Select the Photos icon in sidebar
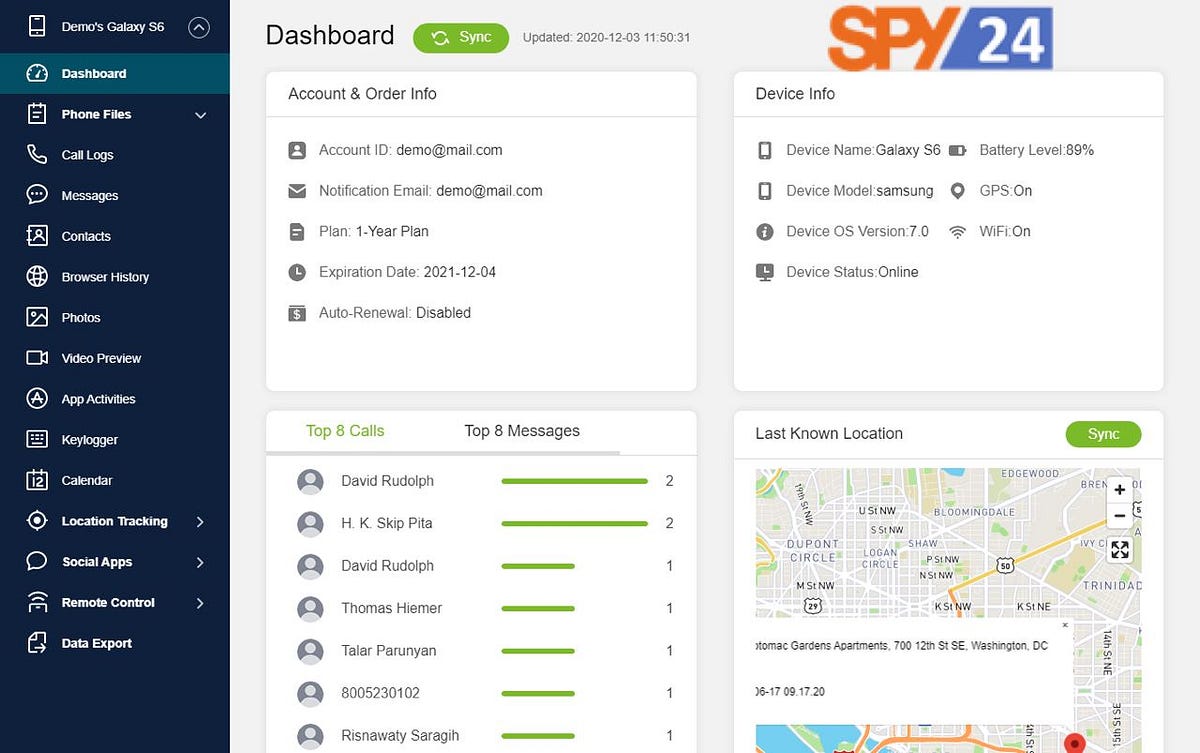1200x753 pixels. pyautogui.click(x=37, y=317)
